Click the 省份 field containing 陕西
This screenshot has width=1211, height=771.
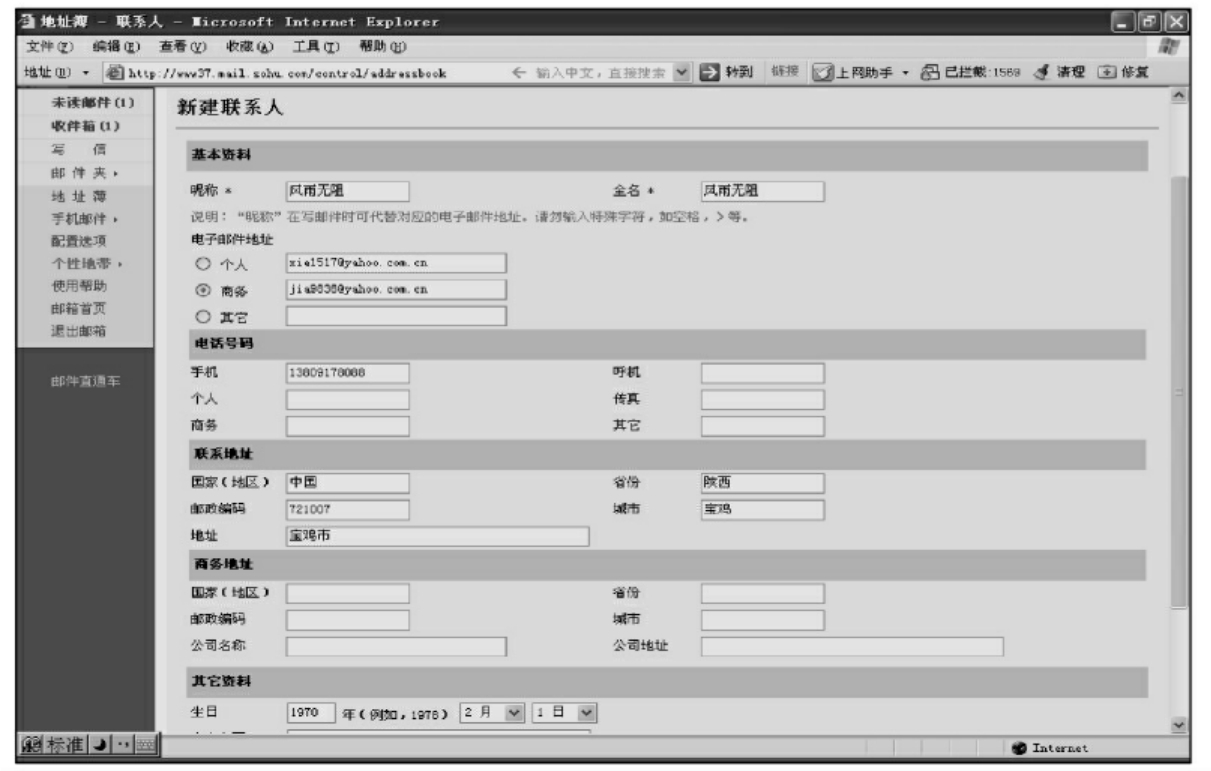762,483
